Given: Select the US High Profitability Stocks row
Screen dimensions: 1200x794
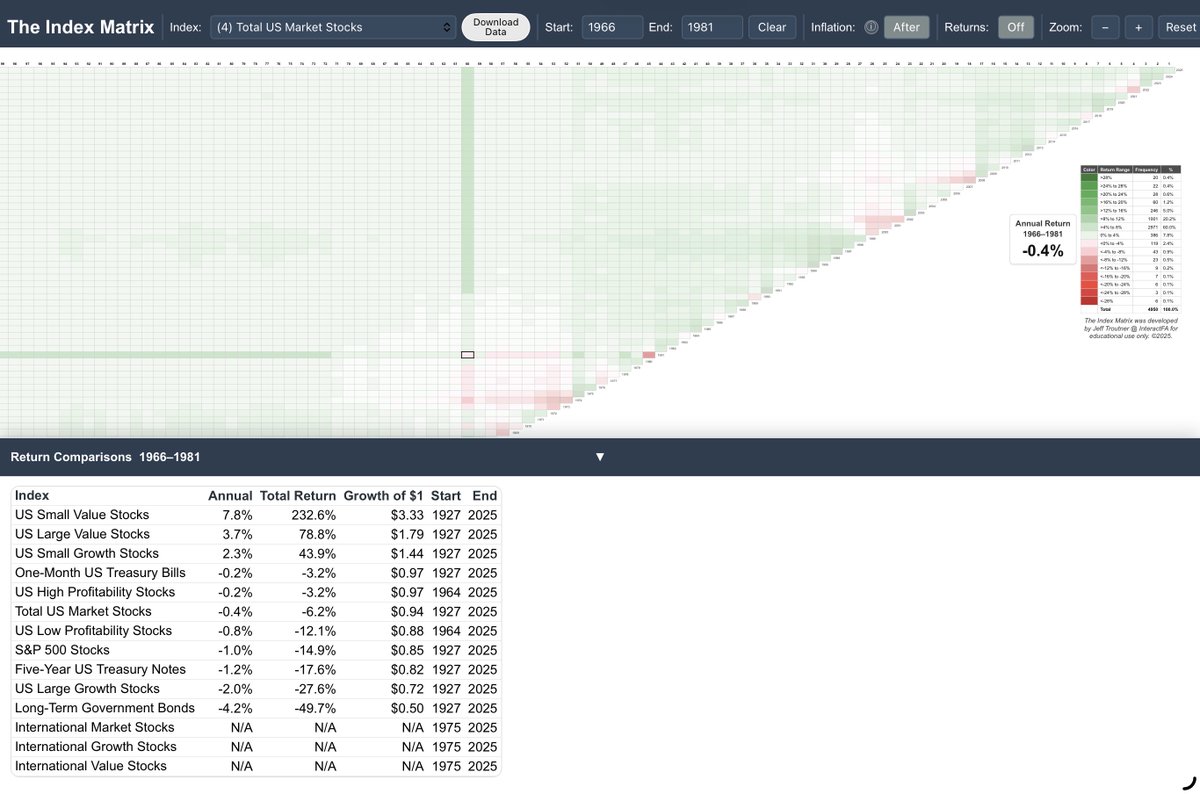Looking at the screenshot, I should (x=256, y=592).
